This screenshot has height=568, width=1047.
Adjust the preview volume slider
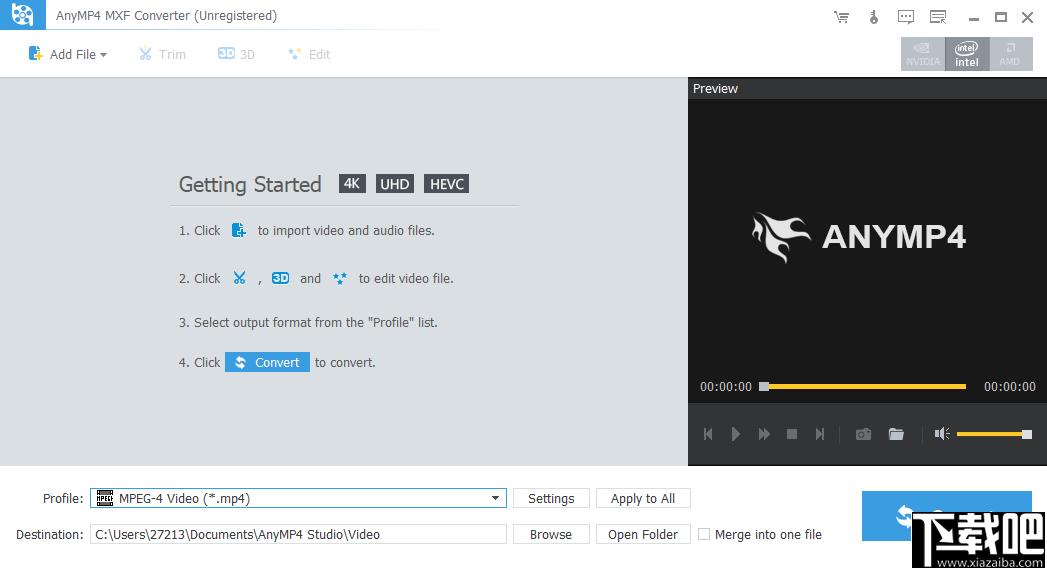tap(992, 434)
